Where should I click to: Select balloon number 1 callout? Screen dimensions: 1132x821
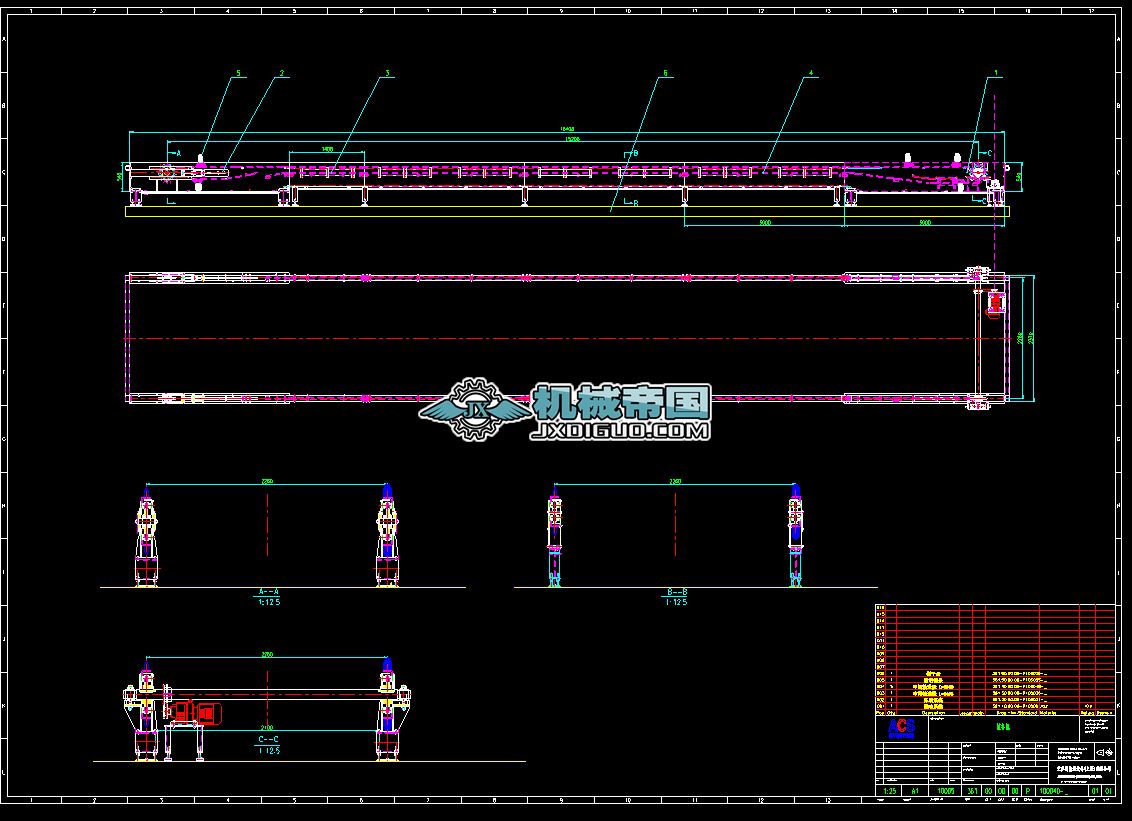click(x=996, y=73)
